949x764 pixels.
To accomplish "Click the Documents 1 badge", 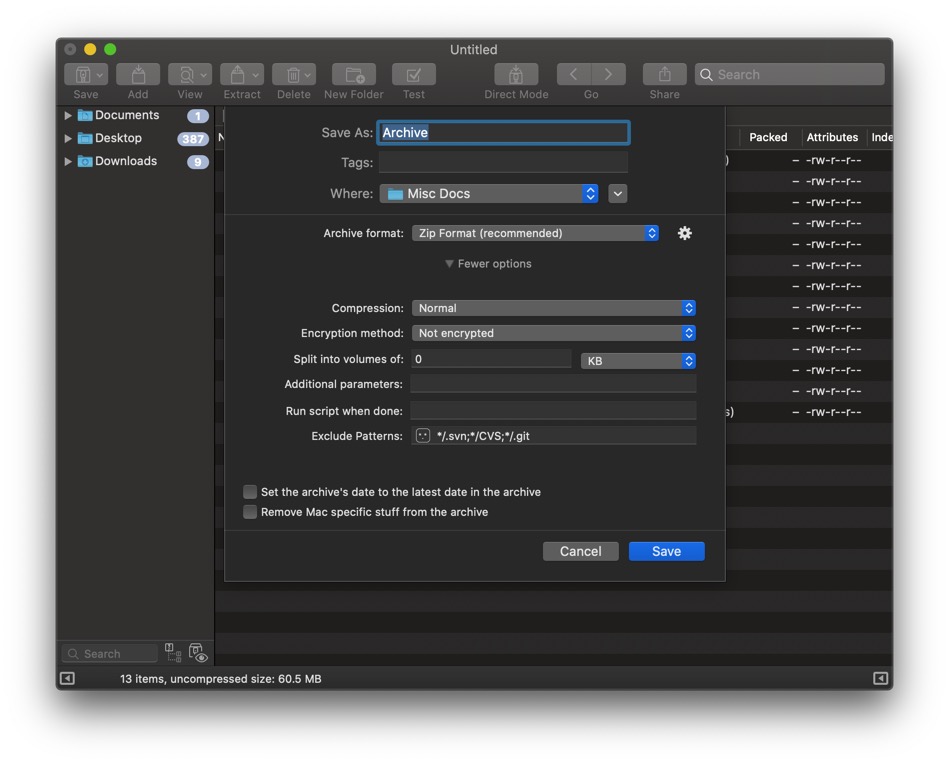I will pyautogui.click(x=198, y=116).
